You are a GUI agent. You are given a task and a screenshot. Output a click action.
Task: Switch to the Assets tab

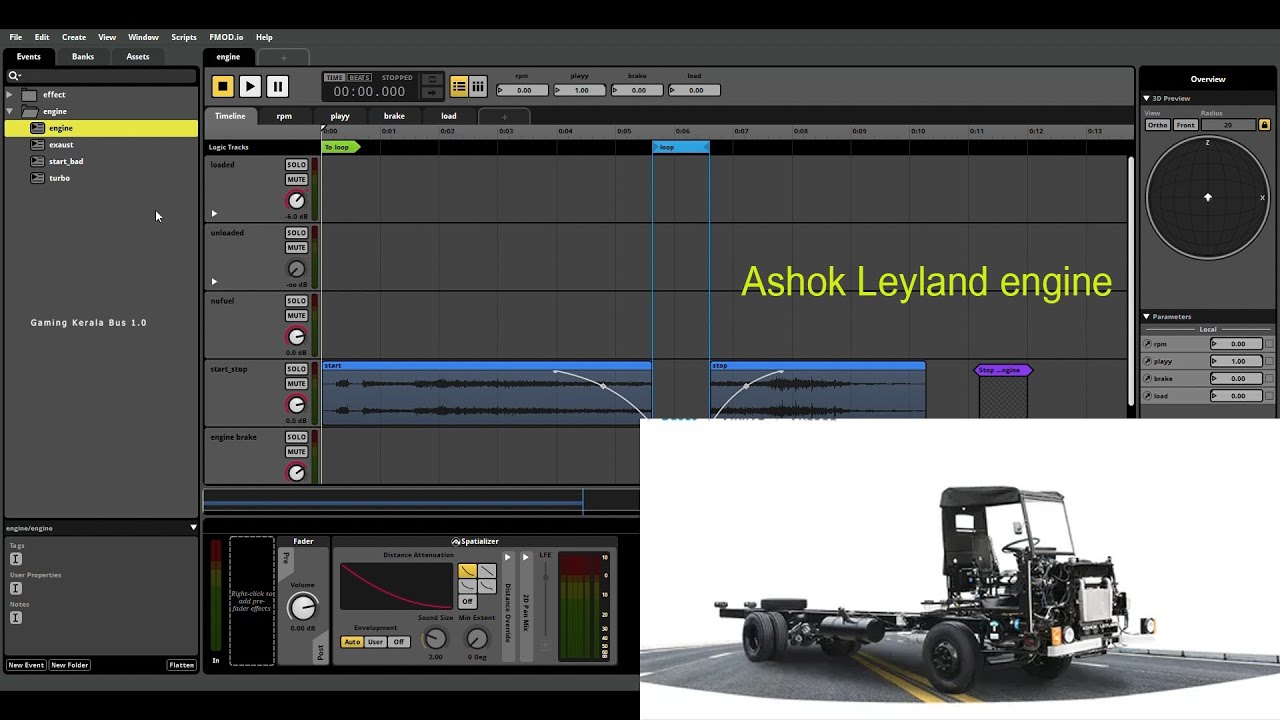click(138, 57)
